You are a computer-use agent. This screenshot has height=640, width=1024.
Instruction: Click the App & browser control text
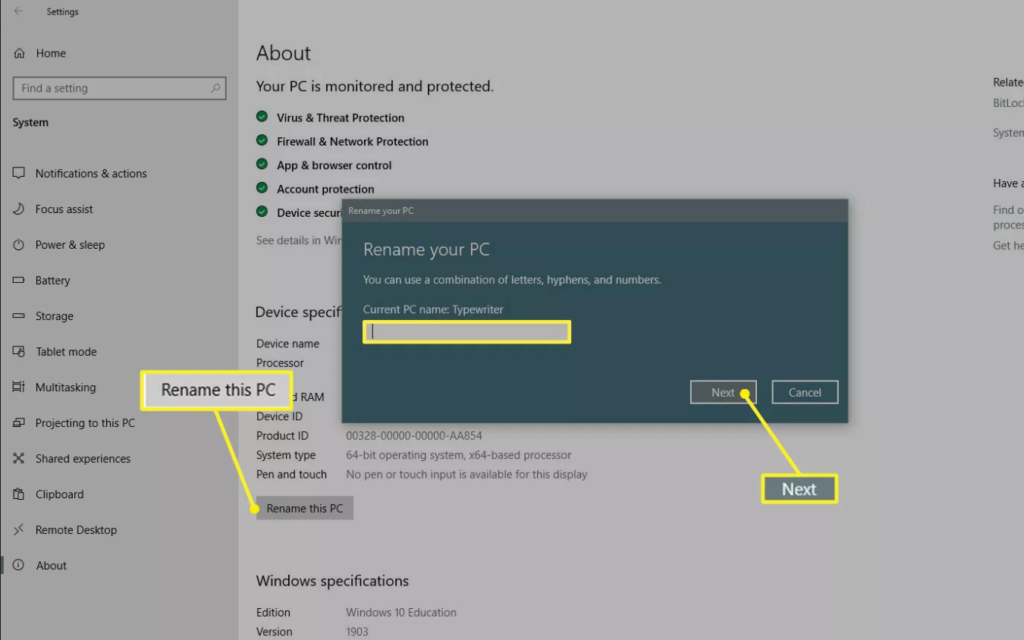334,165
